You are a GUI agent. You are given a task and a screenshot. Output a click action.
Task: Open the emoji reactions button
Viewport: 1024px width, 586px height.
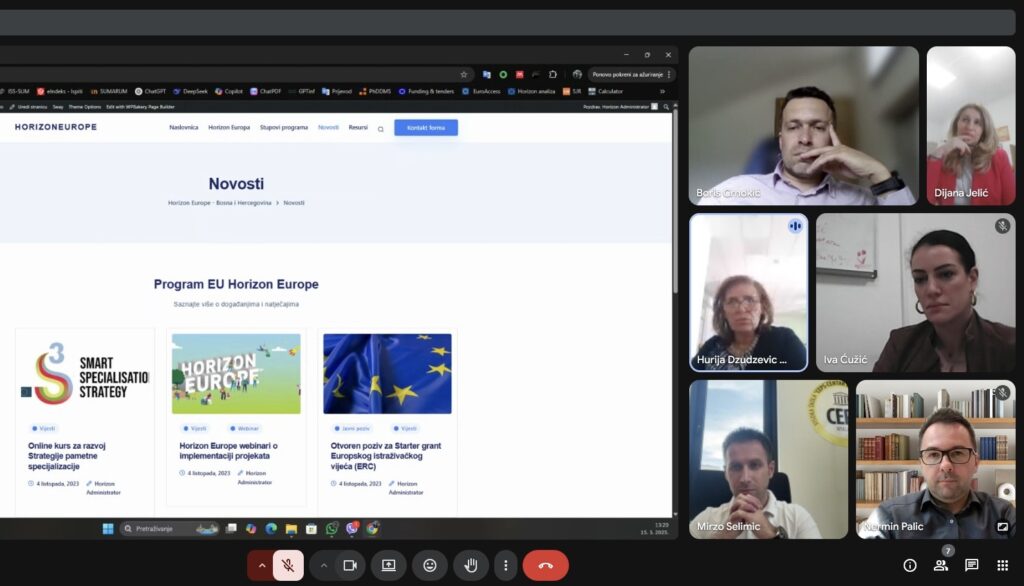click(x=430, y=565)
